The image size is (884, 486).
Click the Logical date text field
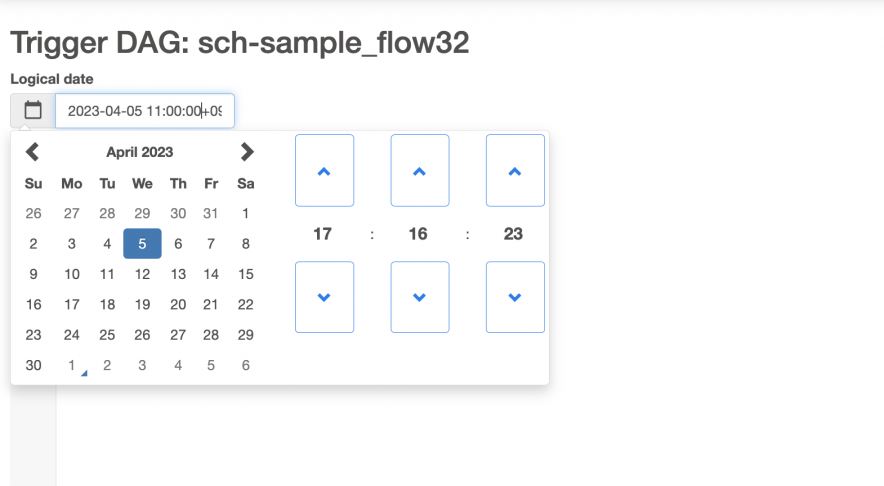pos(144,111)
